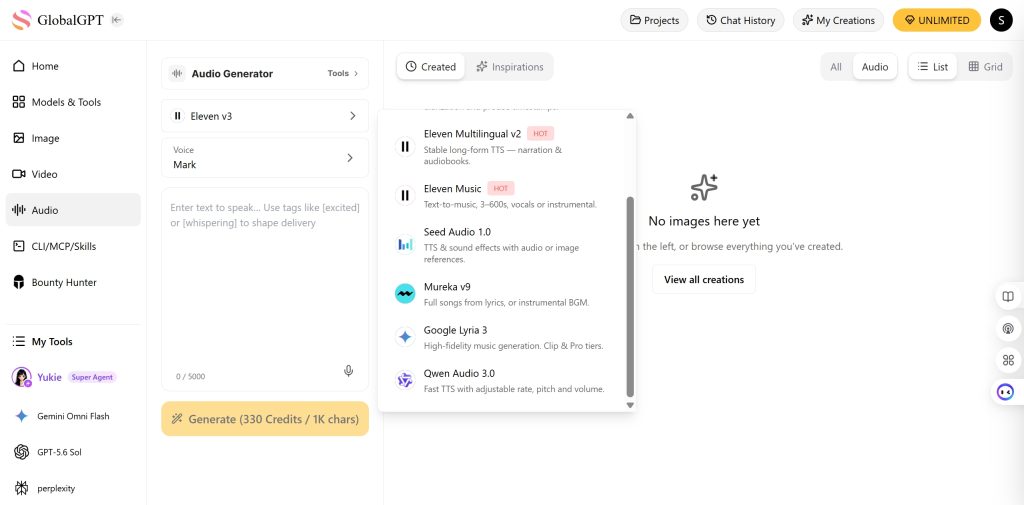Click the Gemini sparkle icon
1024x505 pixels.
[22, 415]
